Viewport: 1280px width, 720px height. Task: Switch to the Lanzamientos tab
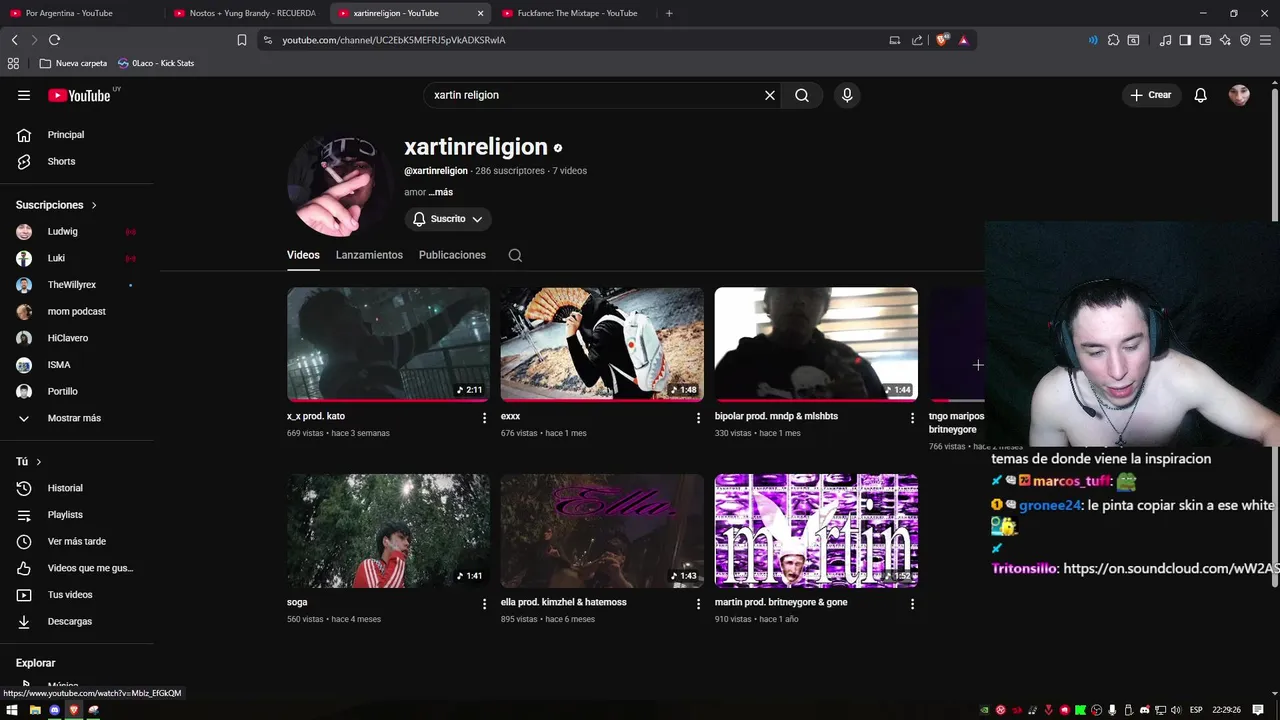[369, 255]
